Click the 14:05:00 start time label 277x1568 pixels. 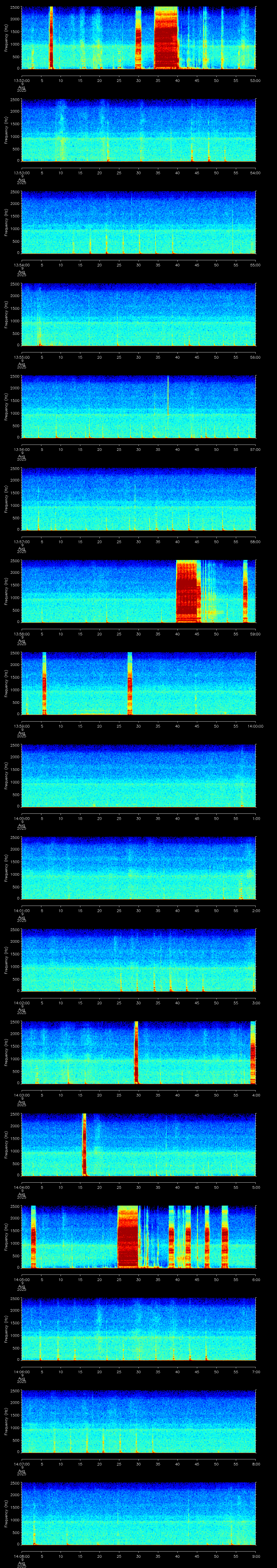click(21, 1279)
